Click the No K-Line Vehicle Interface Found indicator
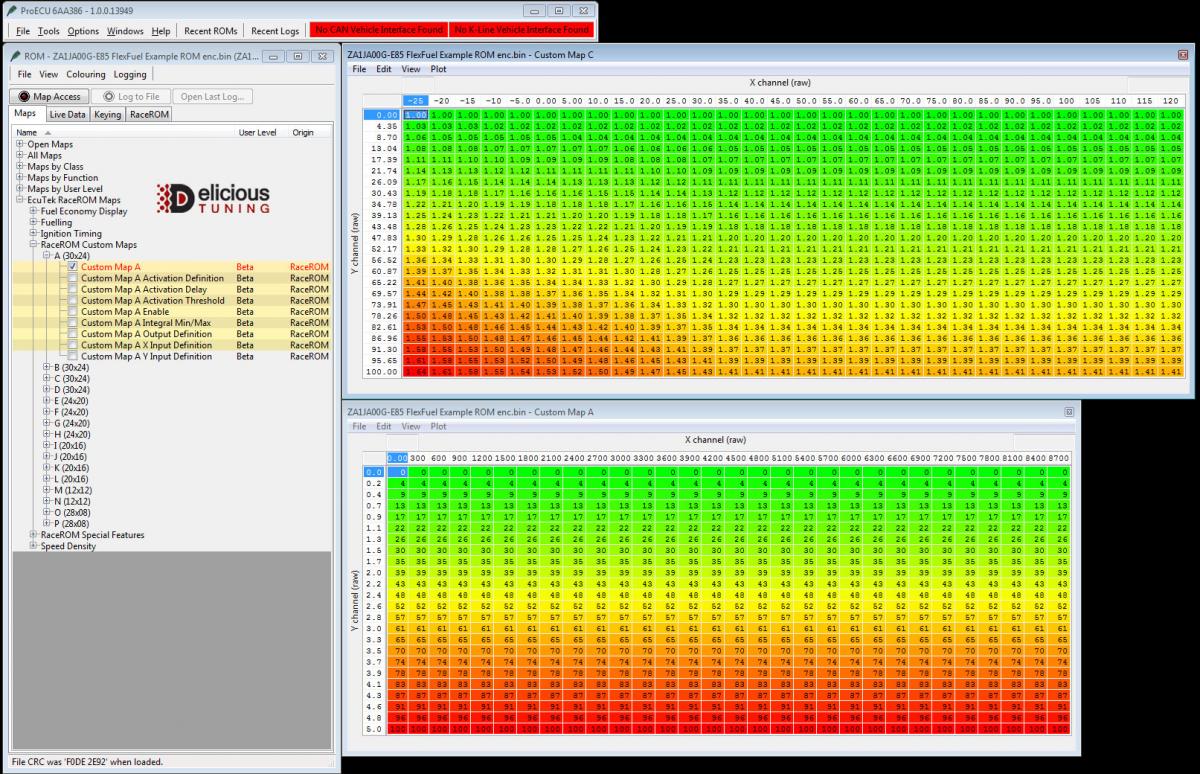 click(521, 31)
